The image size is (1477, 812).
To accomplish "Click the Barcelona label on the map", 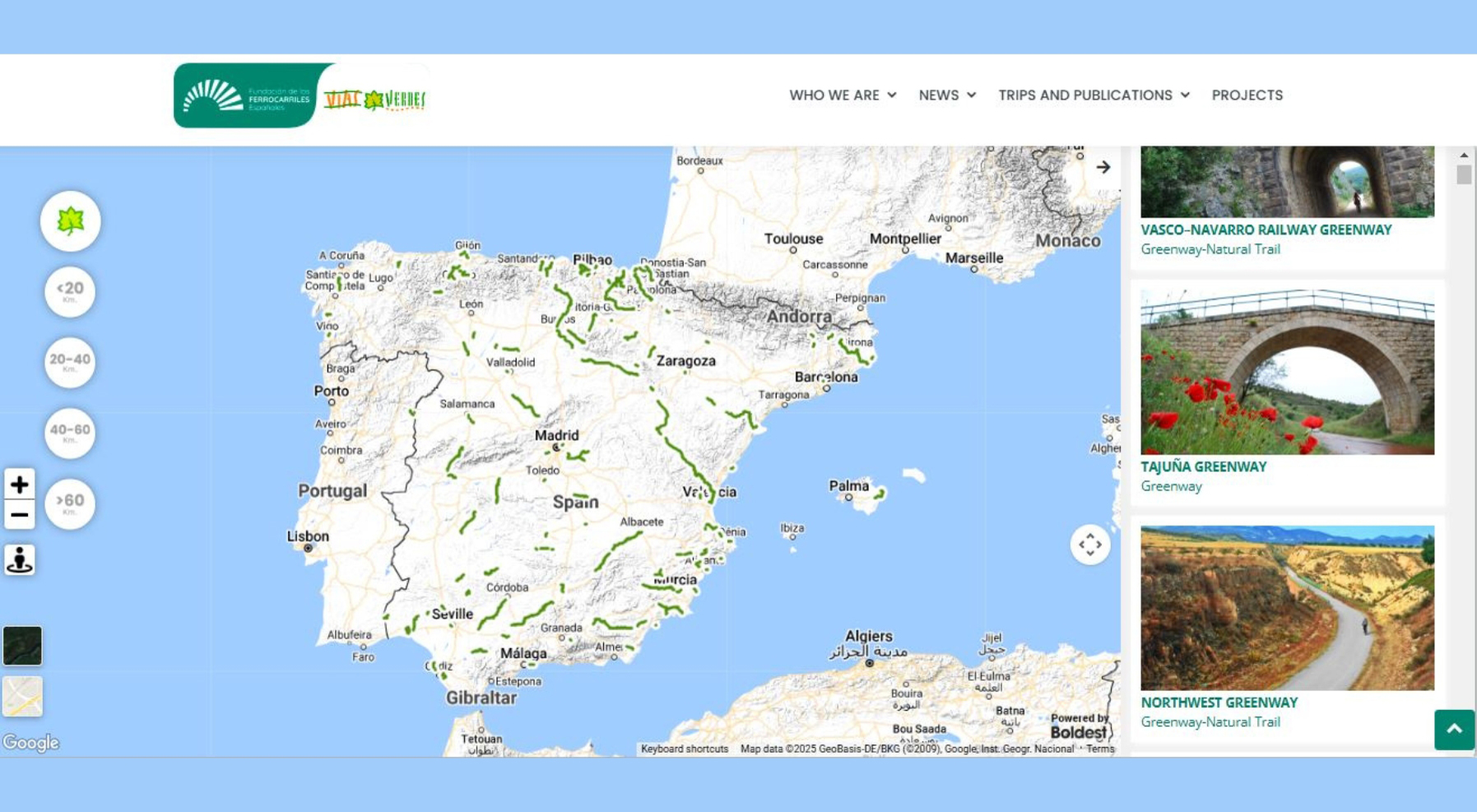I will tap(826, 378).
